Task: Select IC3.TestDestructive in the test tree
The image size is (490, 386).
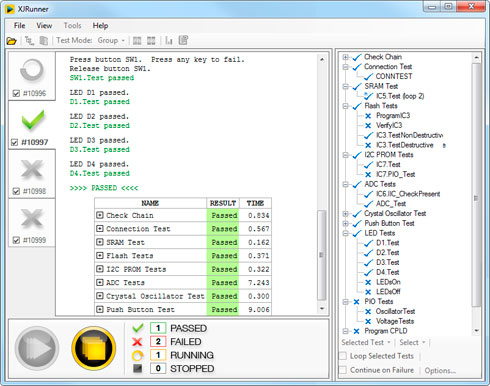Action: (405, 145)
